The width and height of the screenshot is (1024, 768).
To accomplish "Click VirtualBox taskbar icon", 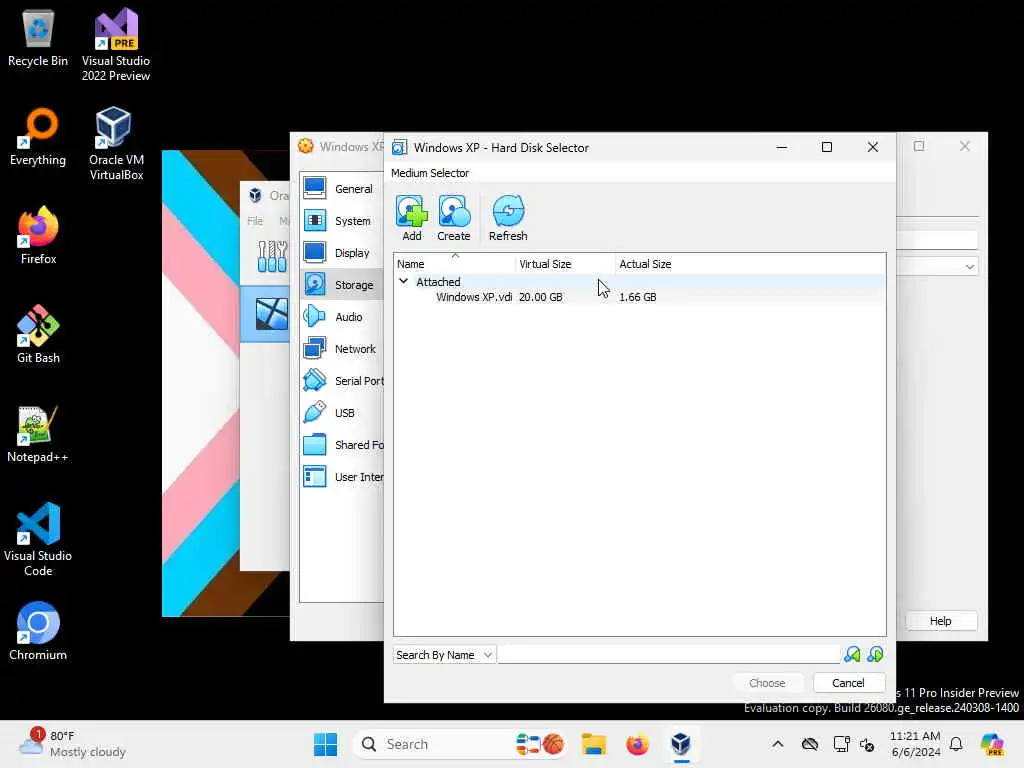I will [x=680, y=744].
